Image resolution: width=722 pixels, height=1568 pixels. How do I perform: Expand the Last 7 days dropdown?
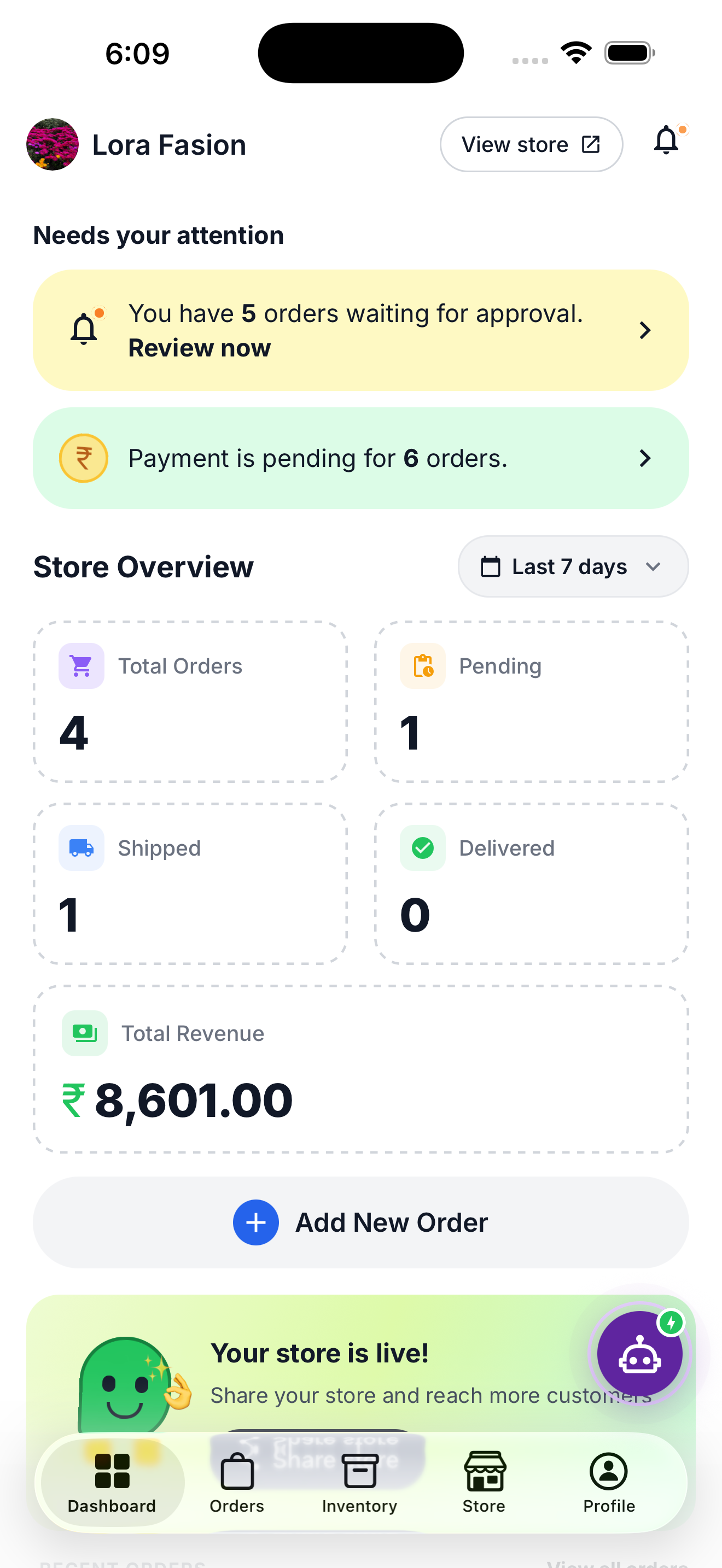(x=573, y=566)
